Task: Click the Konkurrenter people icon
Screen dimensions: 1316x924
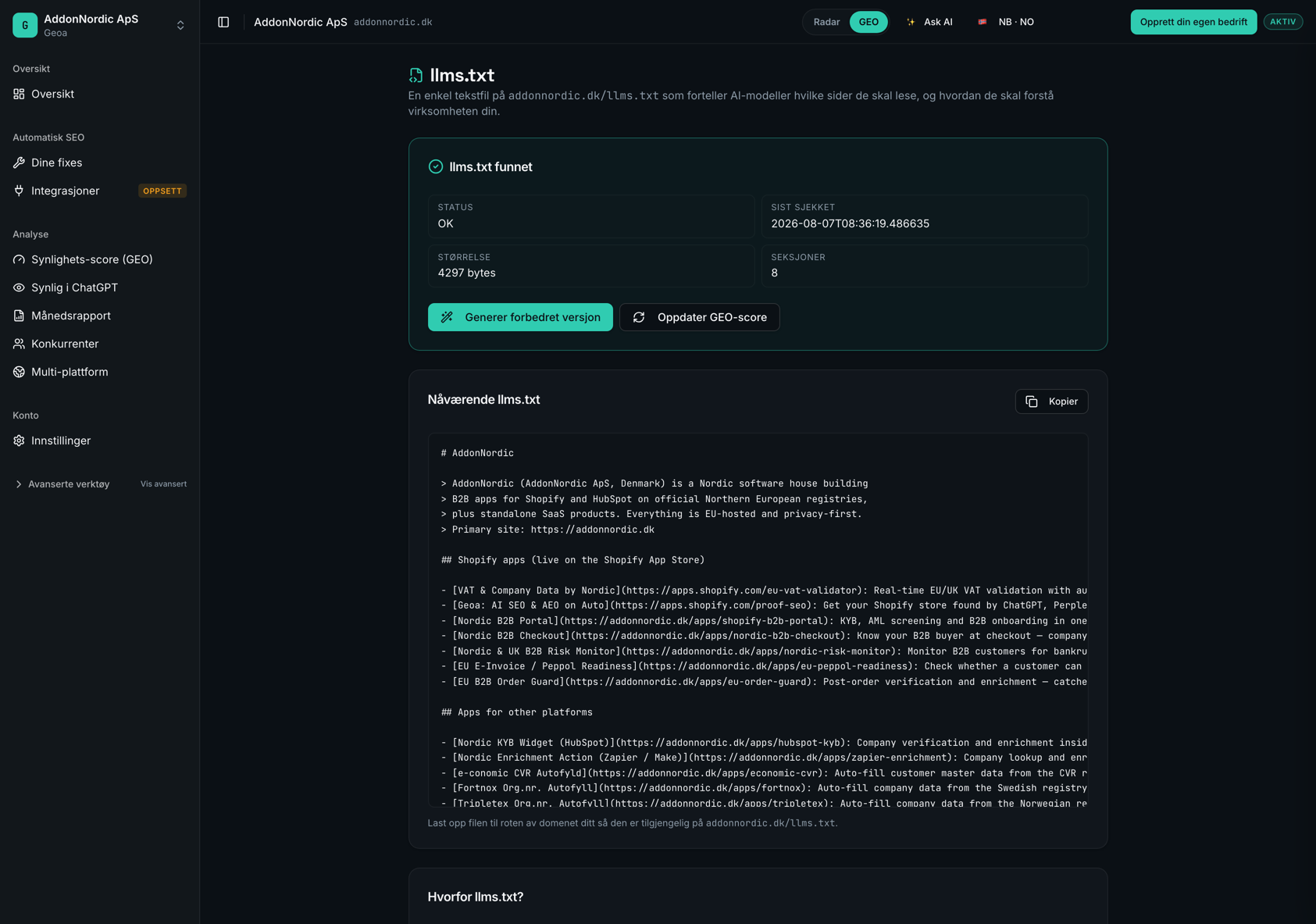Action: [19, 344]
